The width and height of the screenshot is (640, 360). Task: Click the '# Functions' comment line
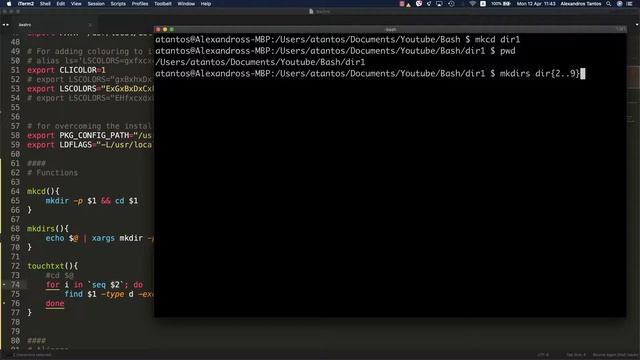(52, 173)
